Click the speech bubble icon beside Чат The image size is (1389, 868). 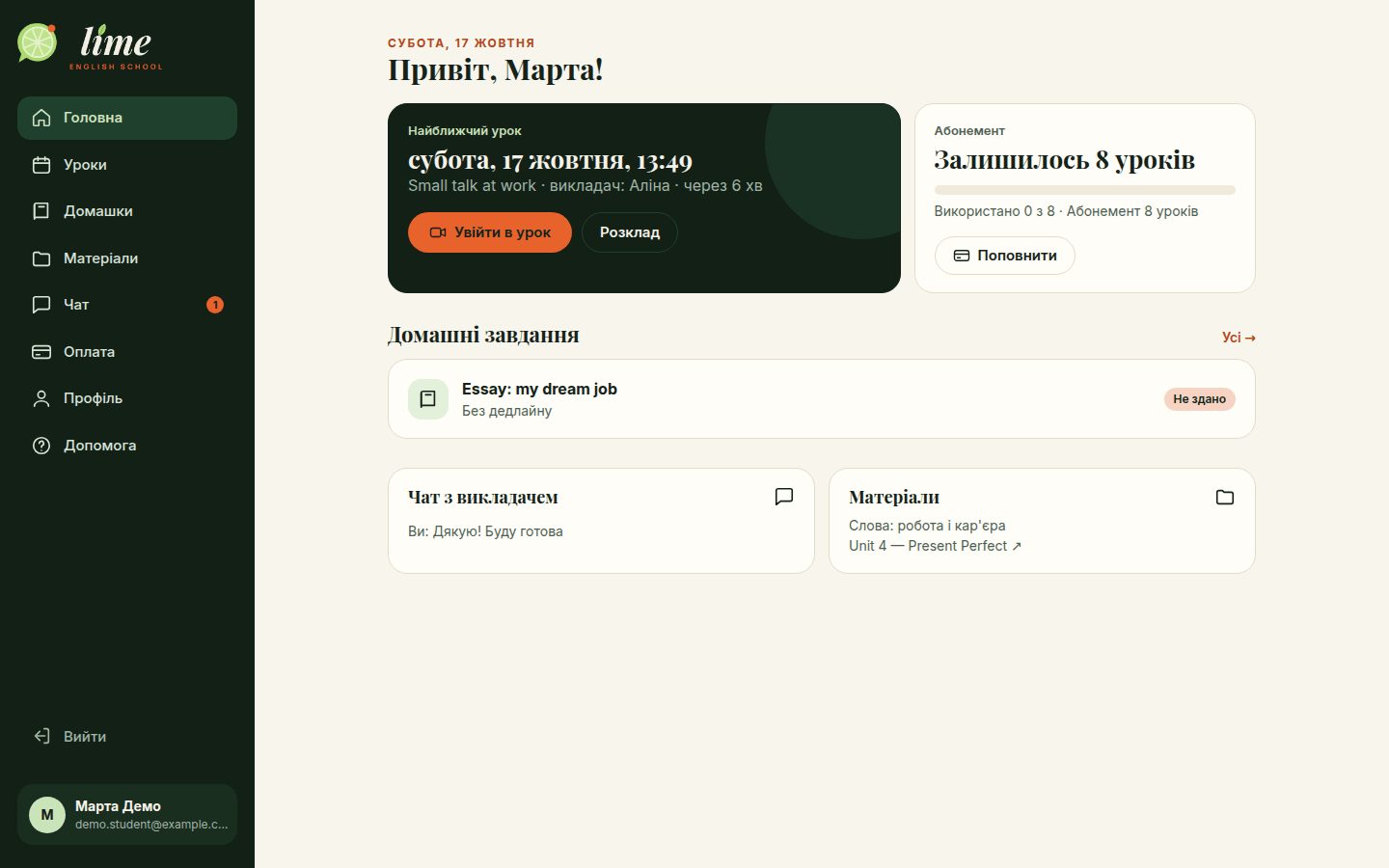(x=41, y=305)
